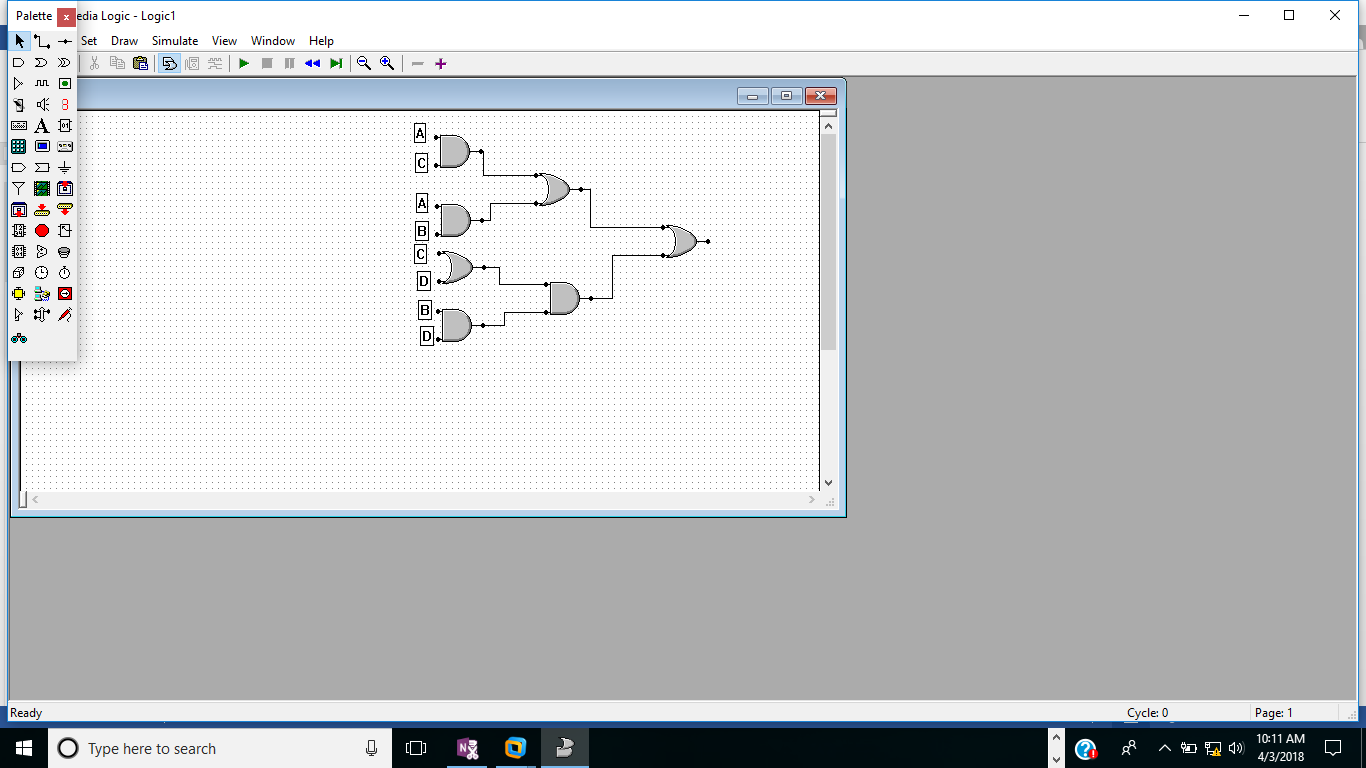Close the Palette panel
The image size is (1366, 768).
66,16
